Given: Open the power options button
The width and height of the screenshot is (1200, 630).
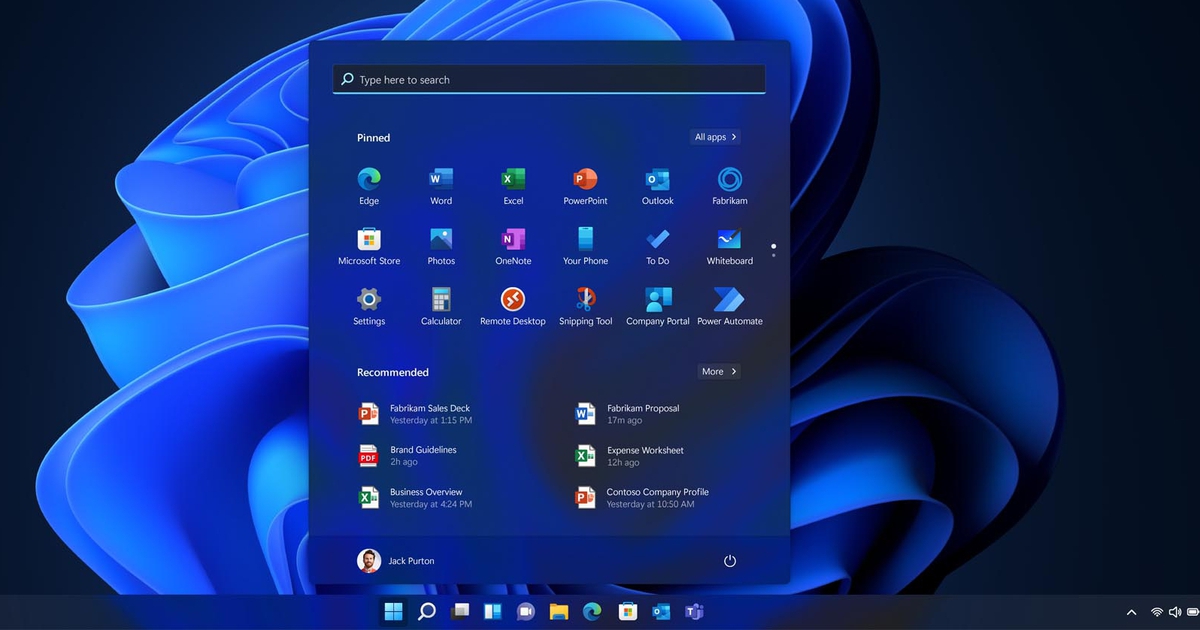Looking at the screenshot, I should [730, 561].
